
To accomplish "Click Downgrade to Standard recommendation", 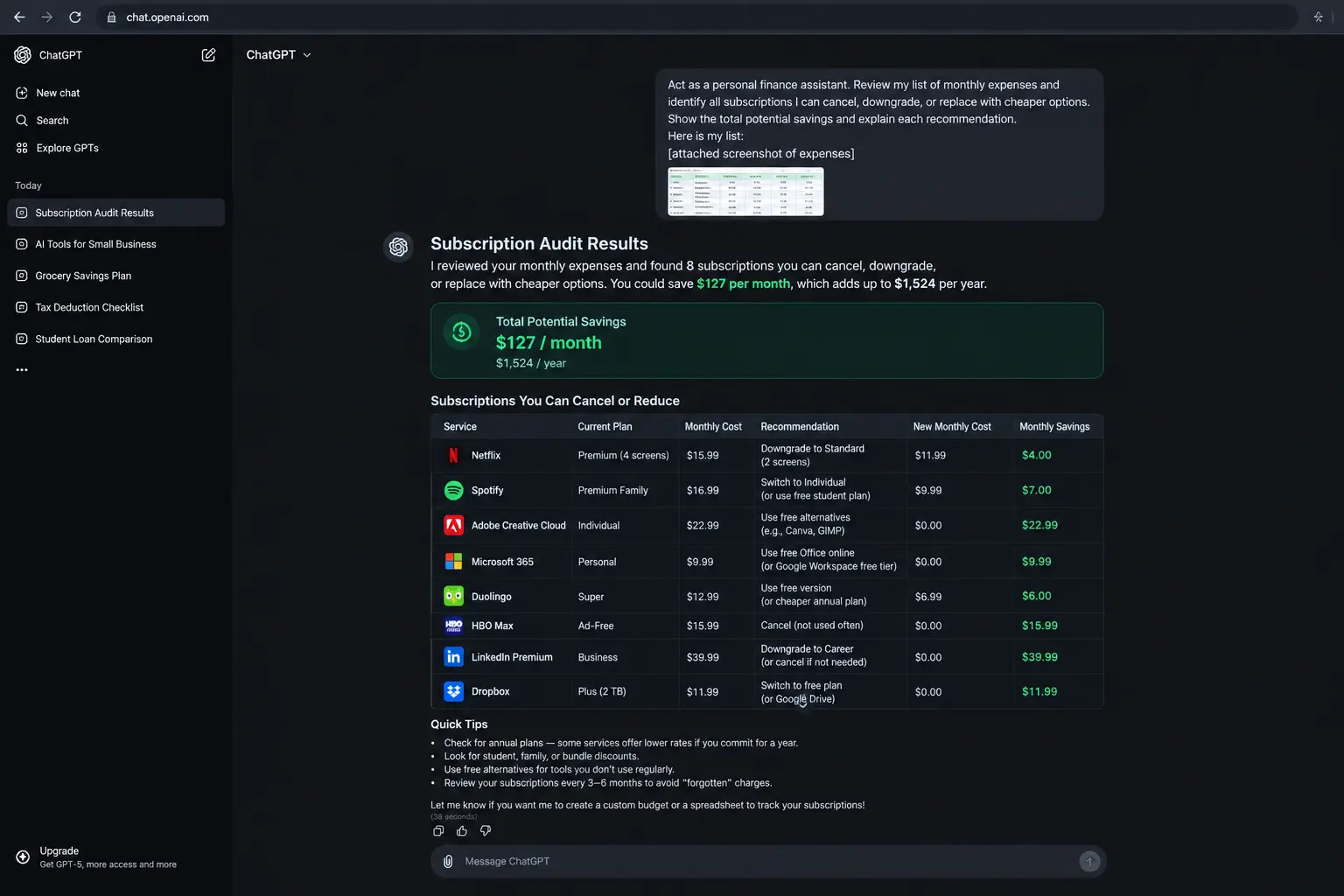I will coord(812,455).
